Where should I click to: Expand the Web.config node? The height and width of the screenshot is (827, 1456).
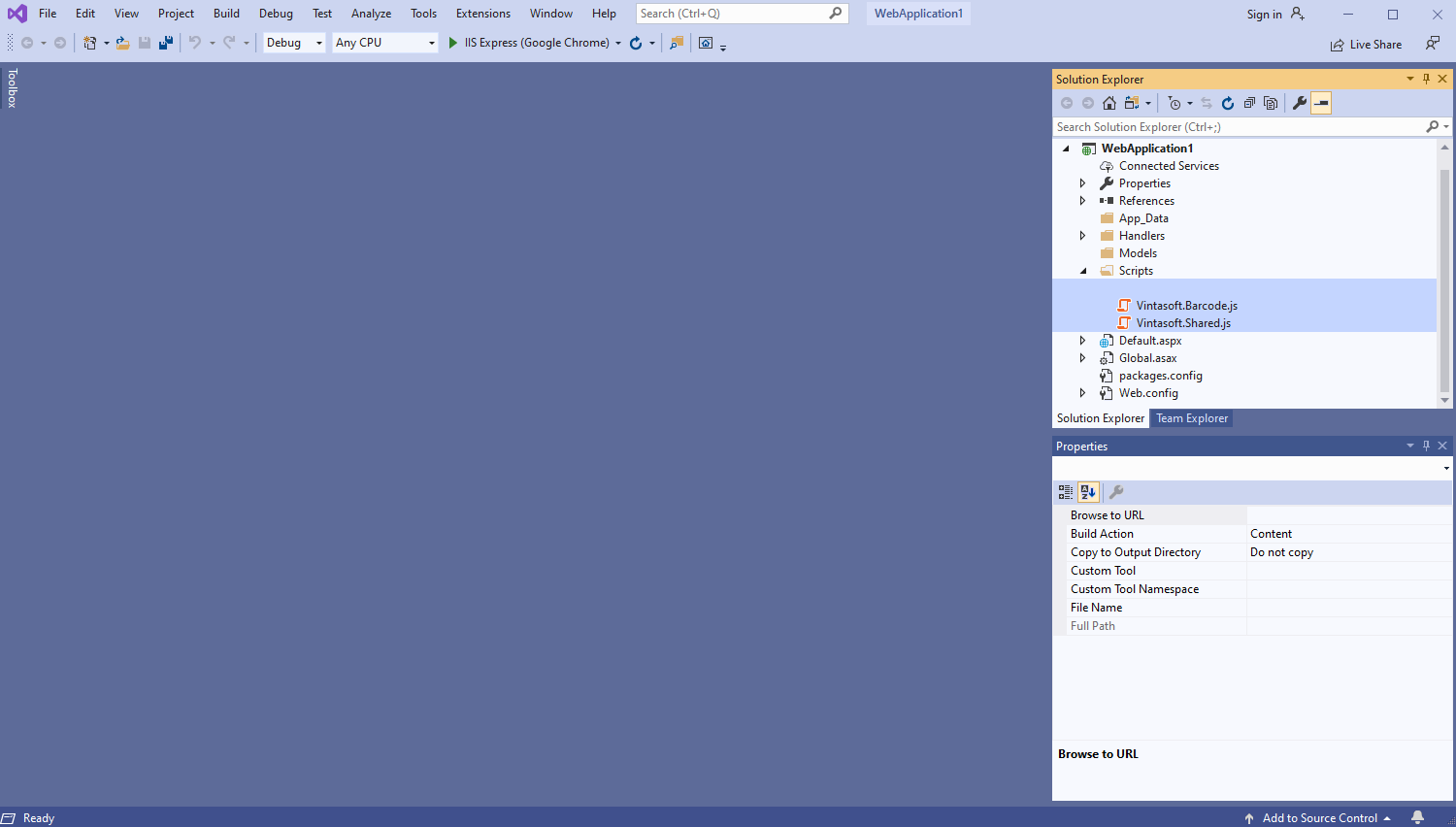pos(1083,393)
